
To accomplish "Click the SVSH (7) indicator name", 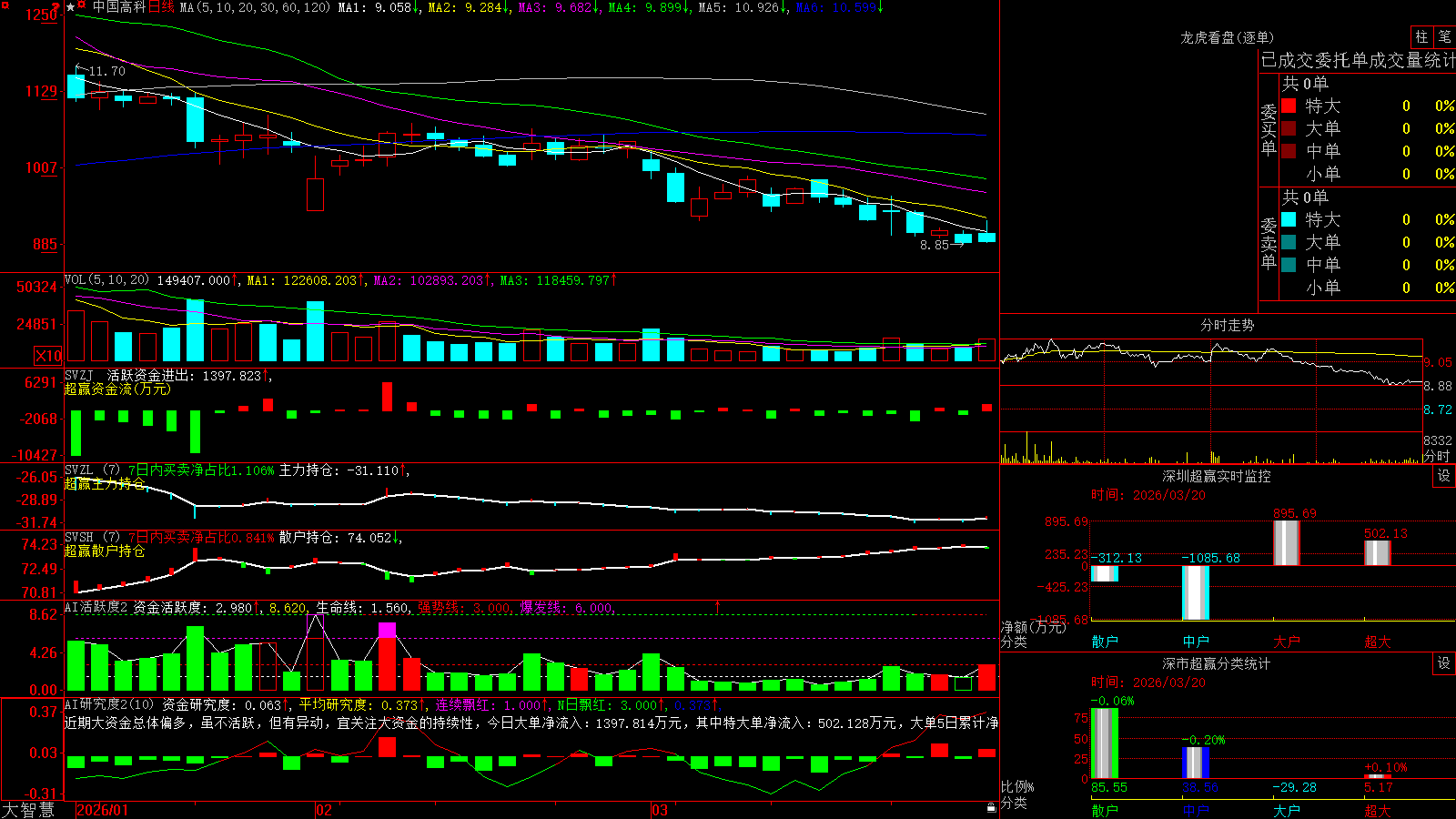I will [x=93, y=538].
